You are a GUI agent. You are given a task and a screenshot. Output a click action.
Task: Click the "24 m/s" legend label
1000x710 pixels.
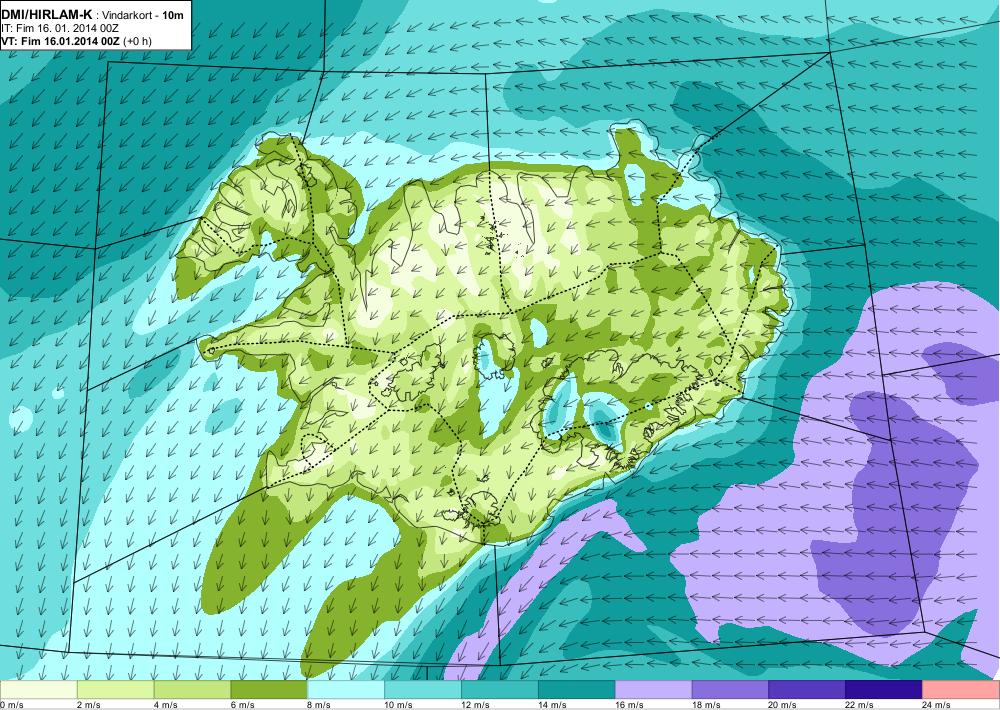click(938, 705)
